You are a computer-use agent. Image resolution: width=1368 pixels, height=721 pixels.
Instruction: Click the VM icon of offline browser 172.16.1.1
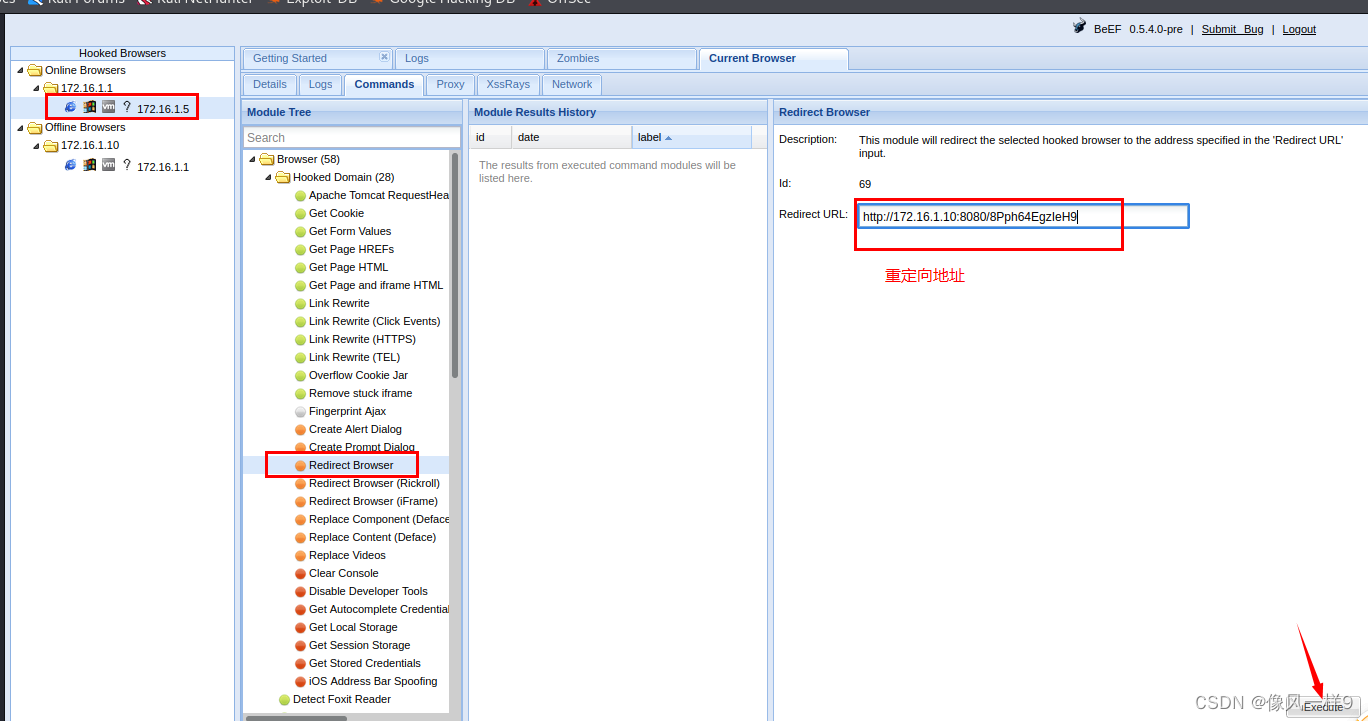pos(108,165)
